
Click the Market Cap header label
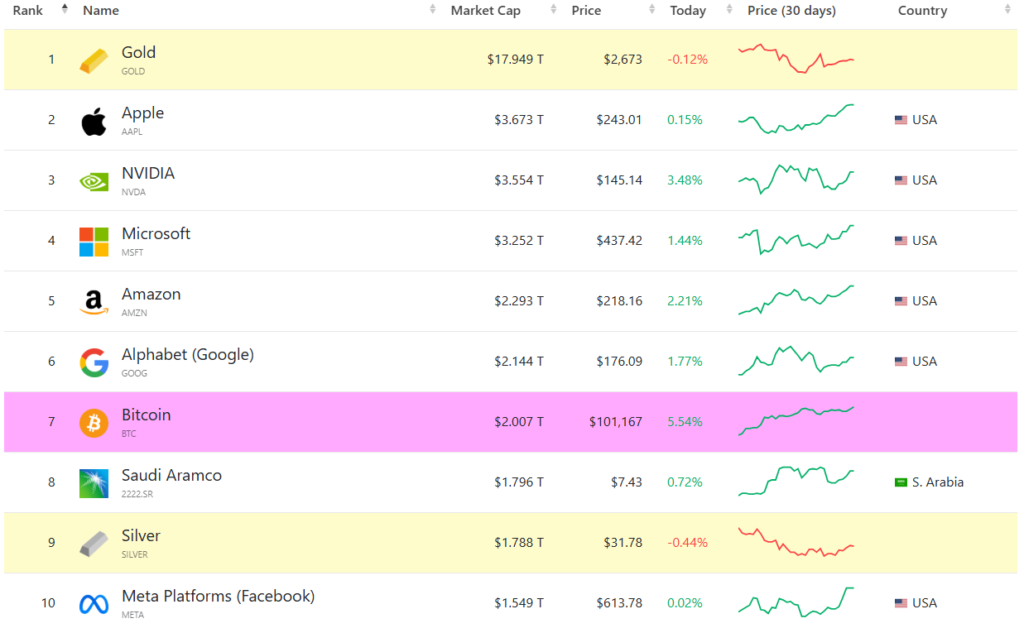[x=485, y=10]
